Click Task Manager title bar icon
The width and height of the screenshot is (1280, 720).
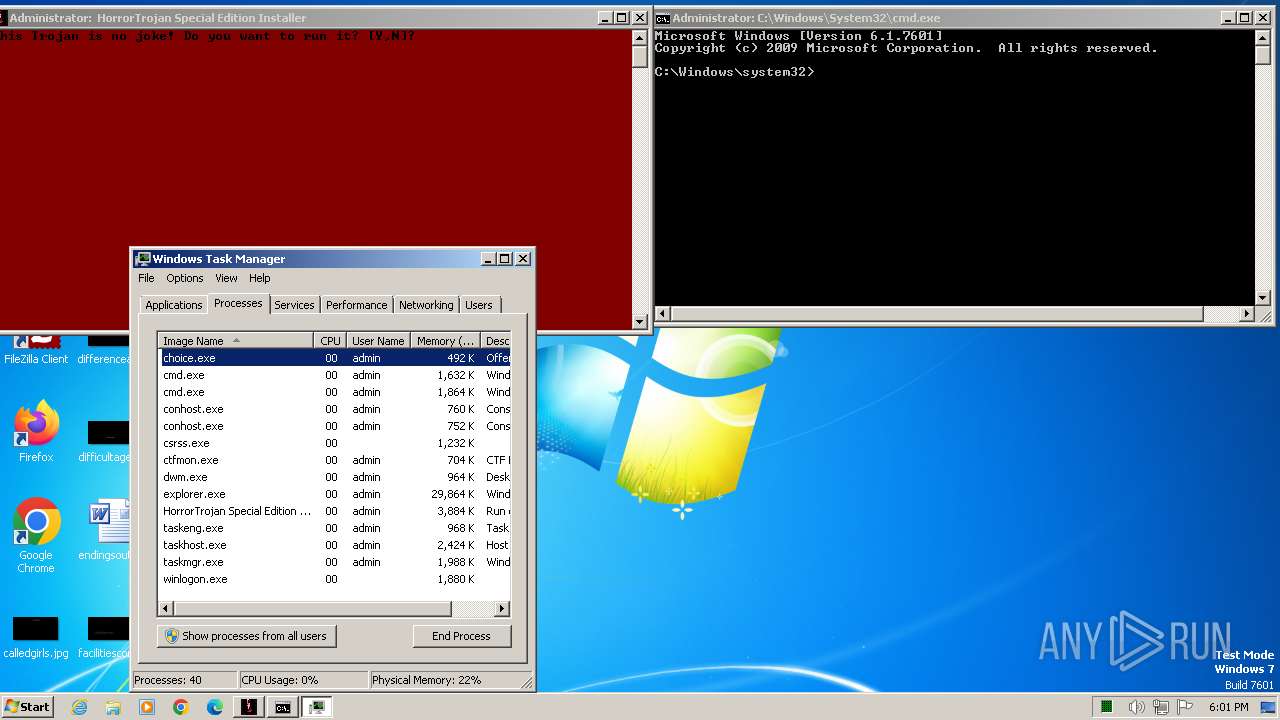tap(143, 259)
